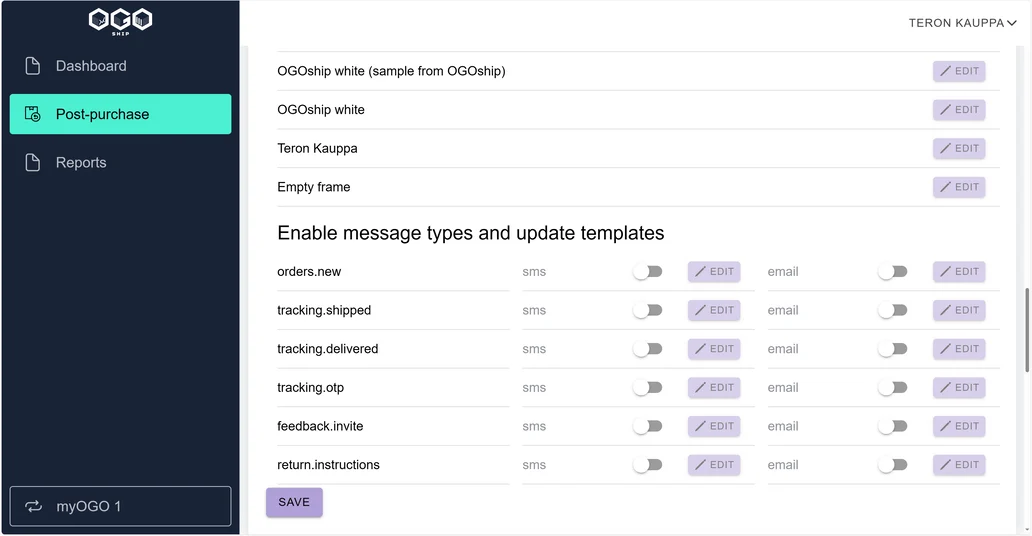Open the myOGO 1 switcher
The image size is (1032, 536).
[120, 506]
